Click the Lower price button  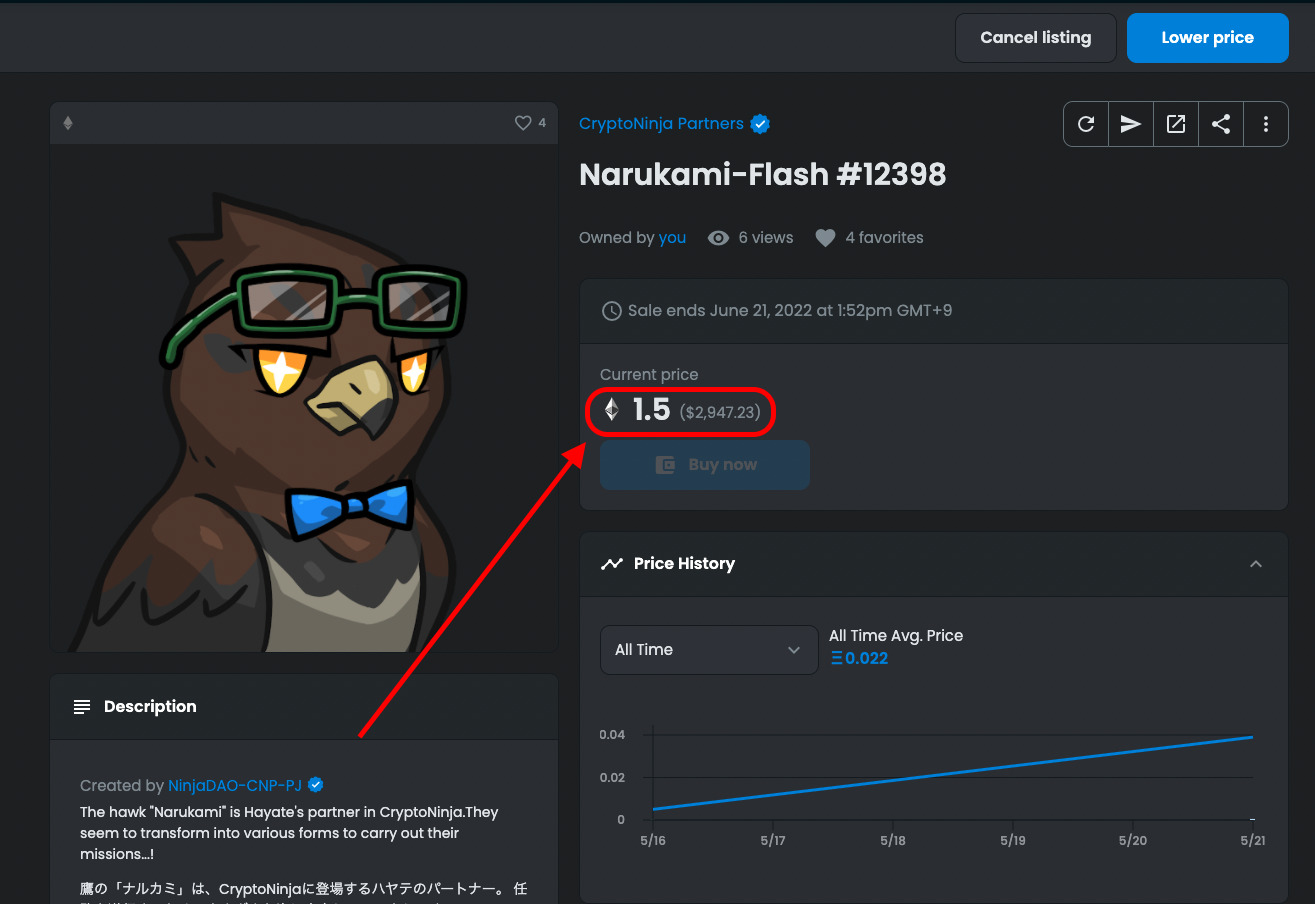[1208, 38]
